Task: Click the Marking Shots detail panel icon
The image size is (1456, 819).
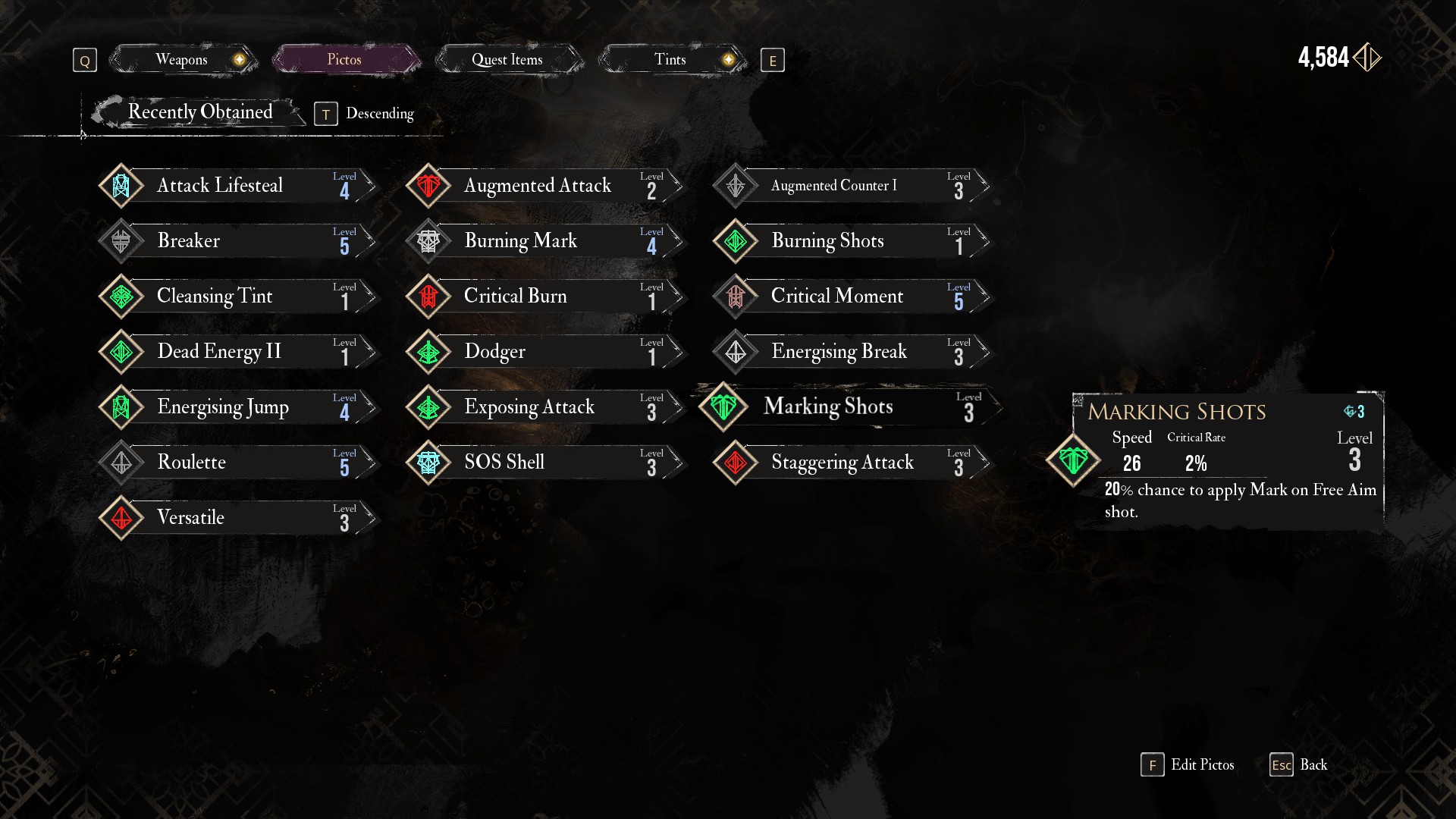Action: coord(1073,460)
